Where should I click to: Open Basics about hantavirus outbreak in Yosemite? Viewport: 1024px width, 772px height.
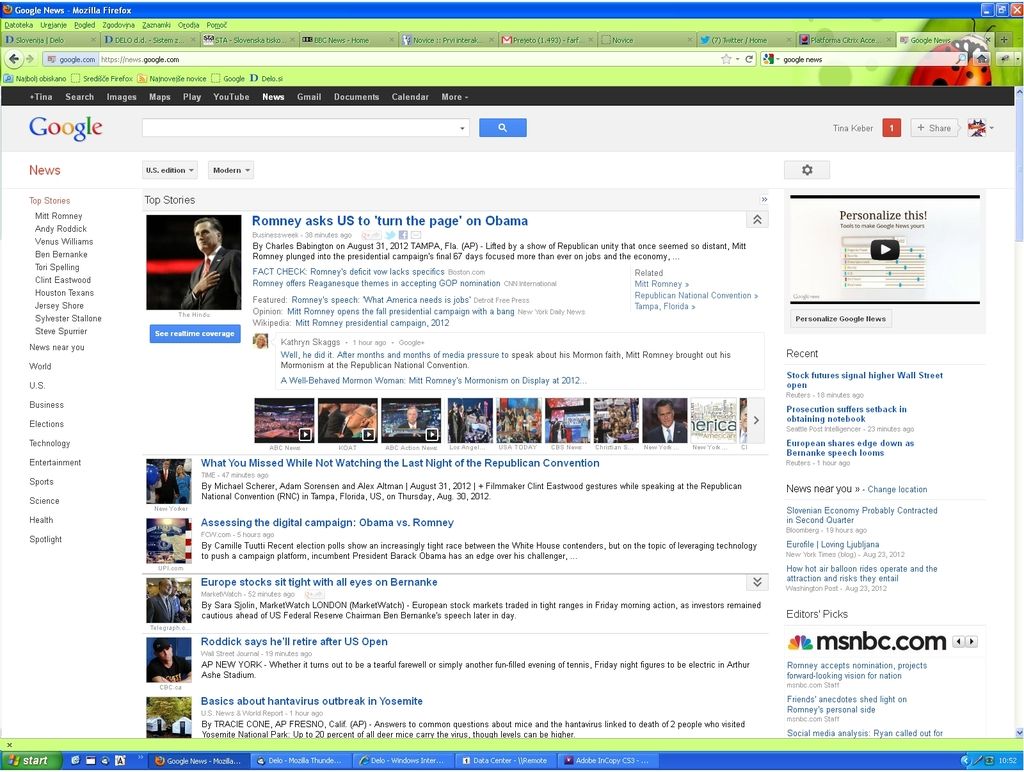click(x=312, y=701)
